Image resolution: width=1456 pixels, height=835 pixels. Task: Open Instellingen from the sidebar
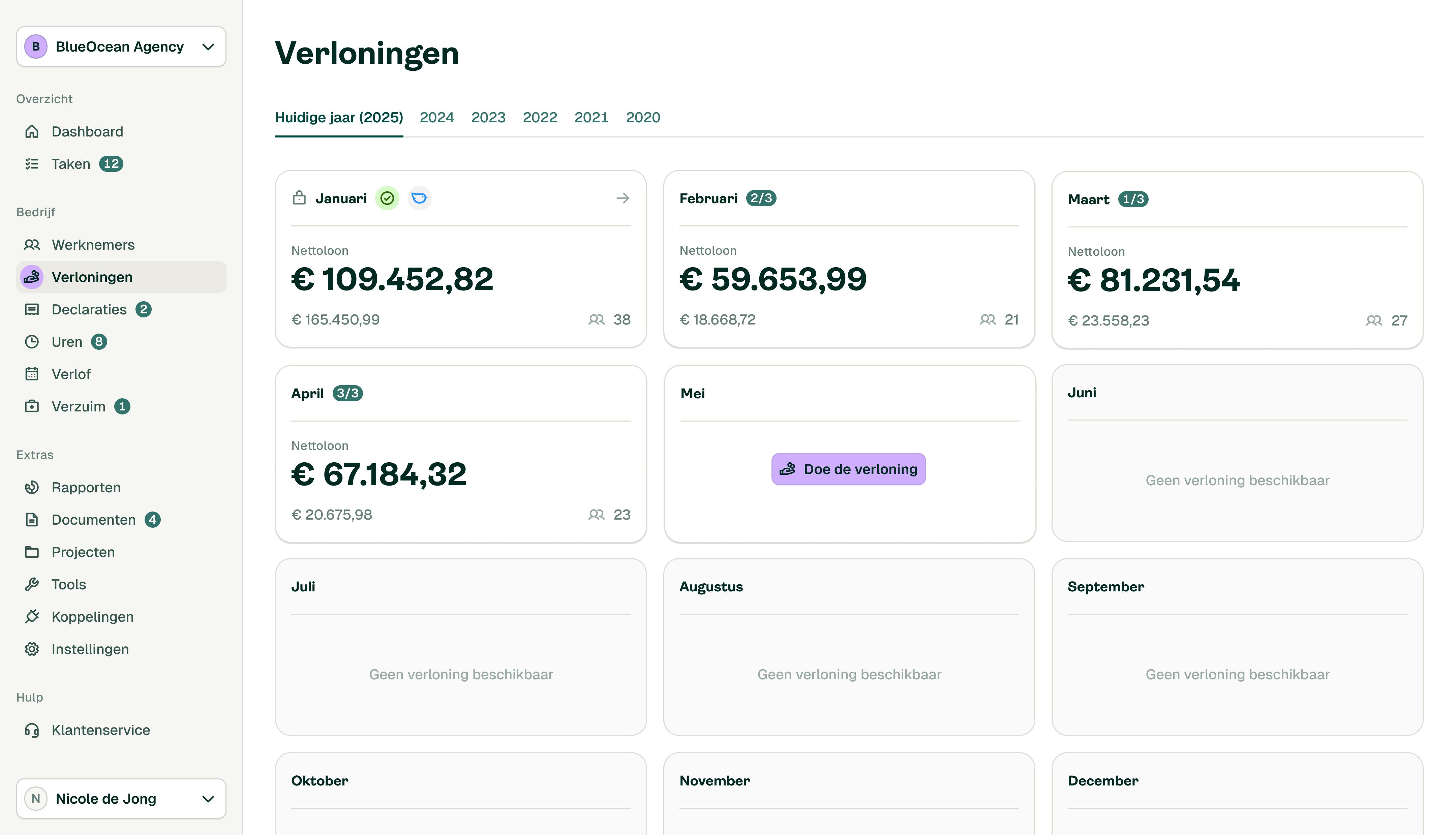32,649
